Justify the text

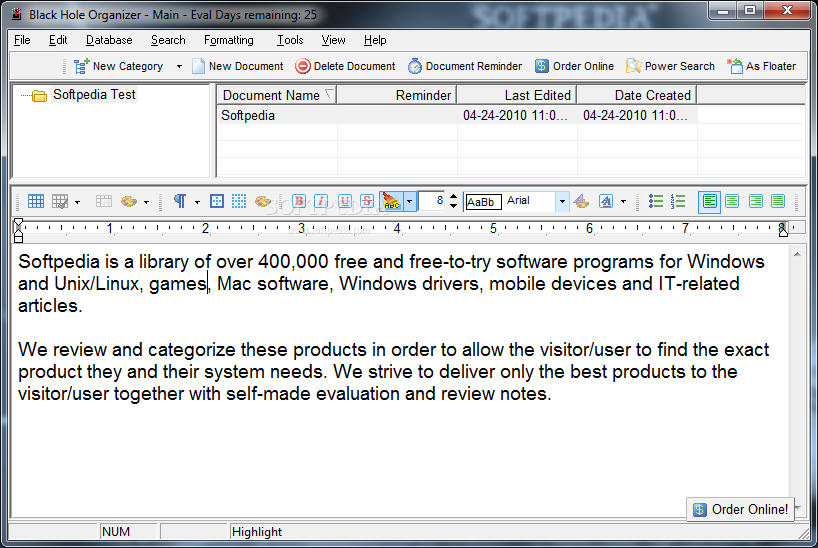[x=778, y=201]
